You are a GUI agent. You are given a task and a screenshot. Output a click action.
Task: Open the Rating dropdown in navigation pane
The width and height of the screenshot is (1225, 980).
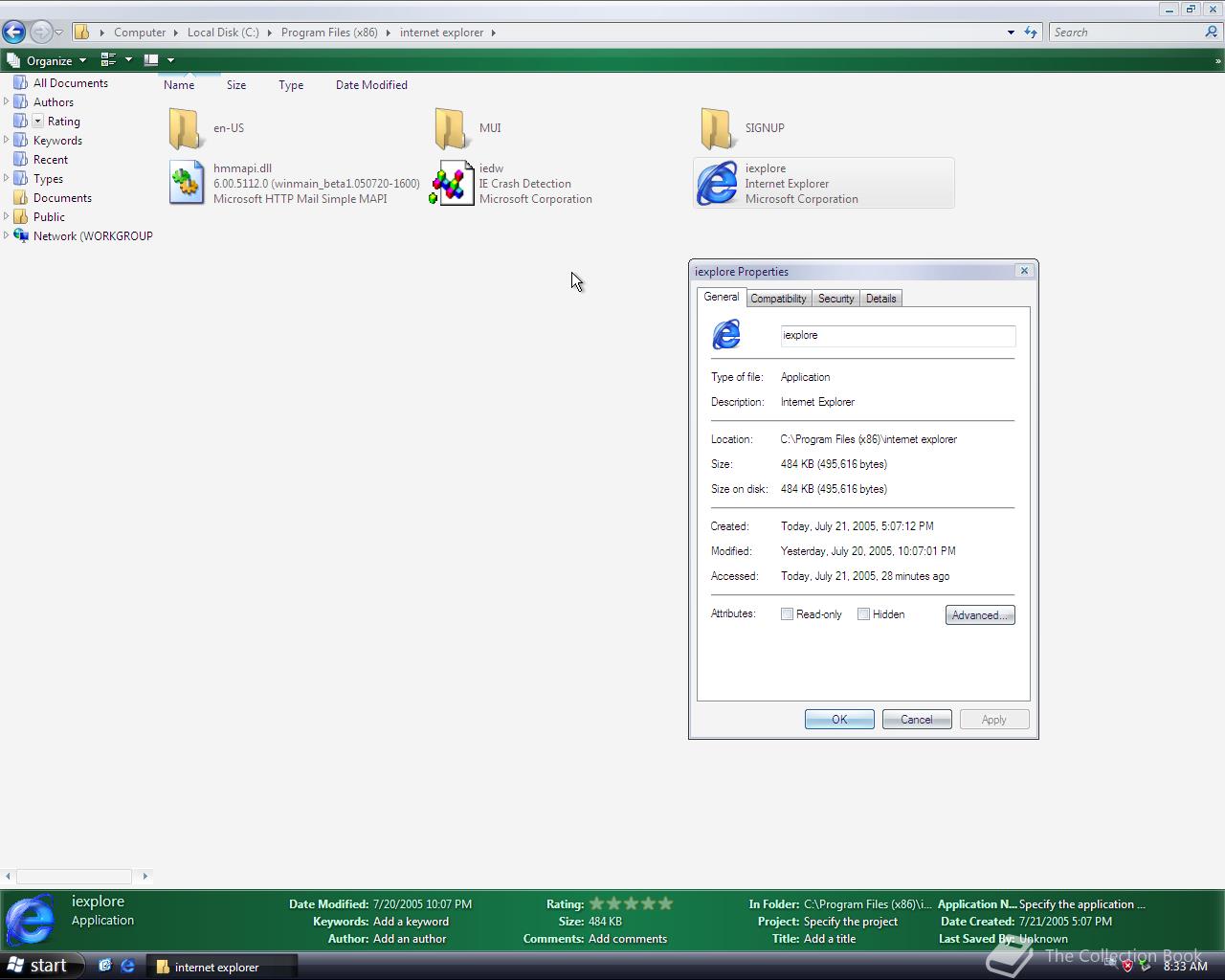coord(38,122)
